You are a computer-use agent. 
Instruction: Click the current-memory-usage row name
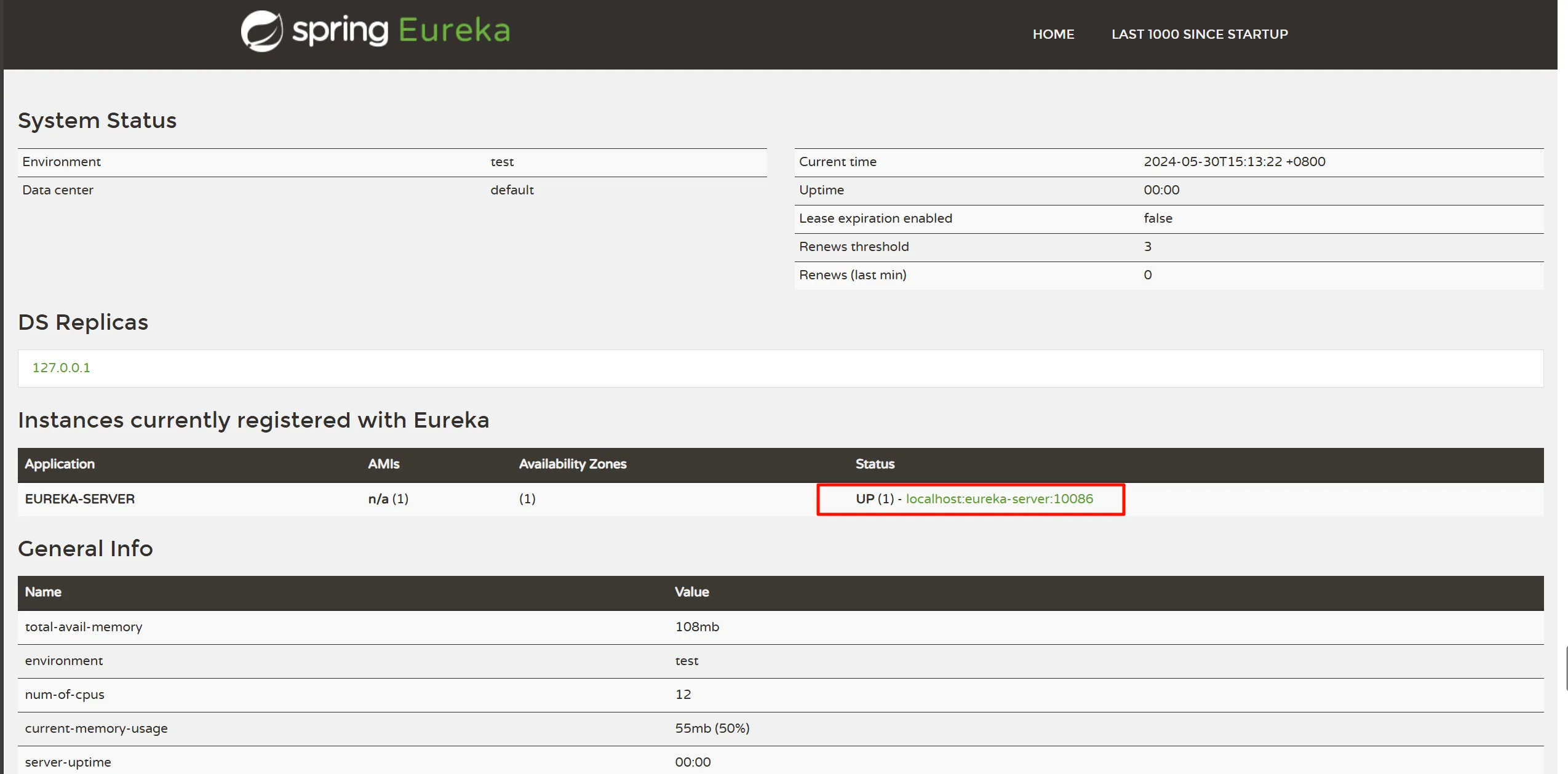pos(96,728)
